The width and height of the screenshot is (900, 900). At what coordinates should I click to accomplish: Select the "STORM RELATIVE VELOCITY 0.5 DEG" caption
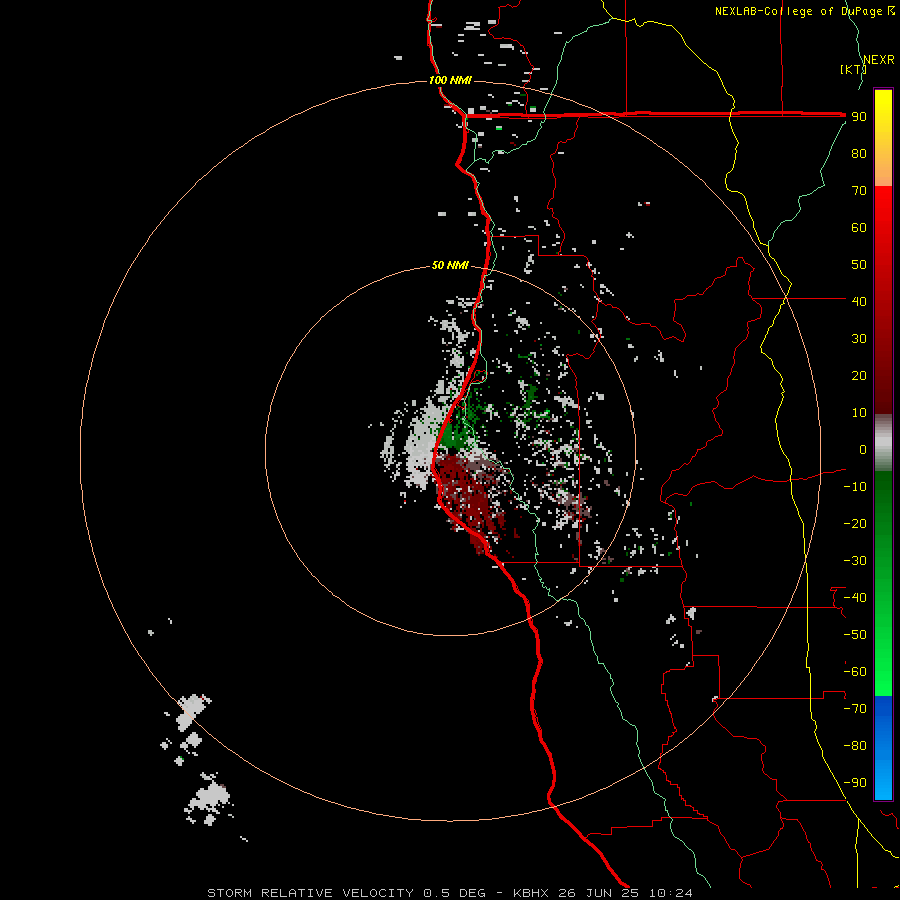346,893
